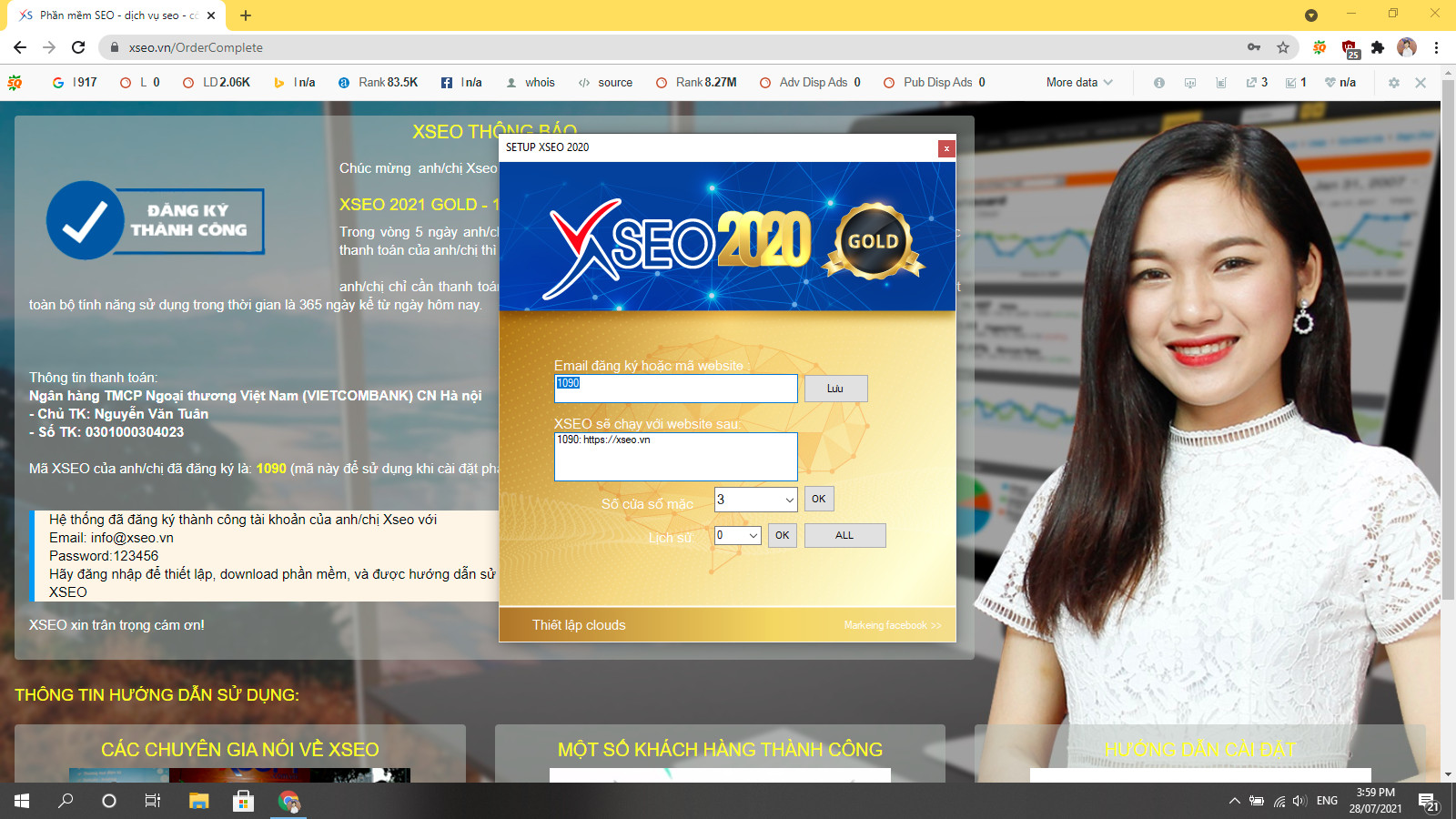
Task: Click the page vertical scrollbar
Action: (1448, 340)
